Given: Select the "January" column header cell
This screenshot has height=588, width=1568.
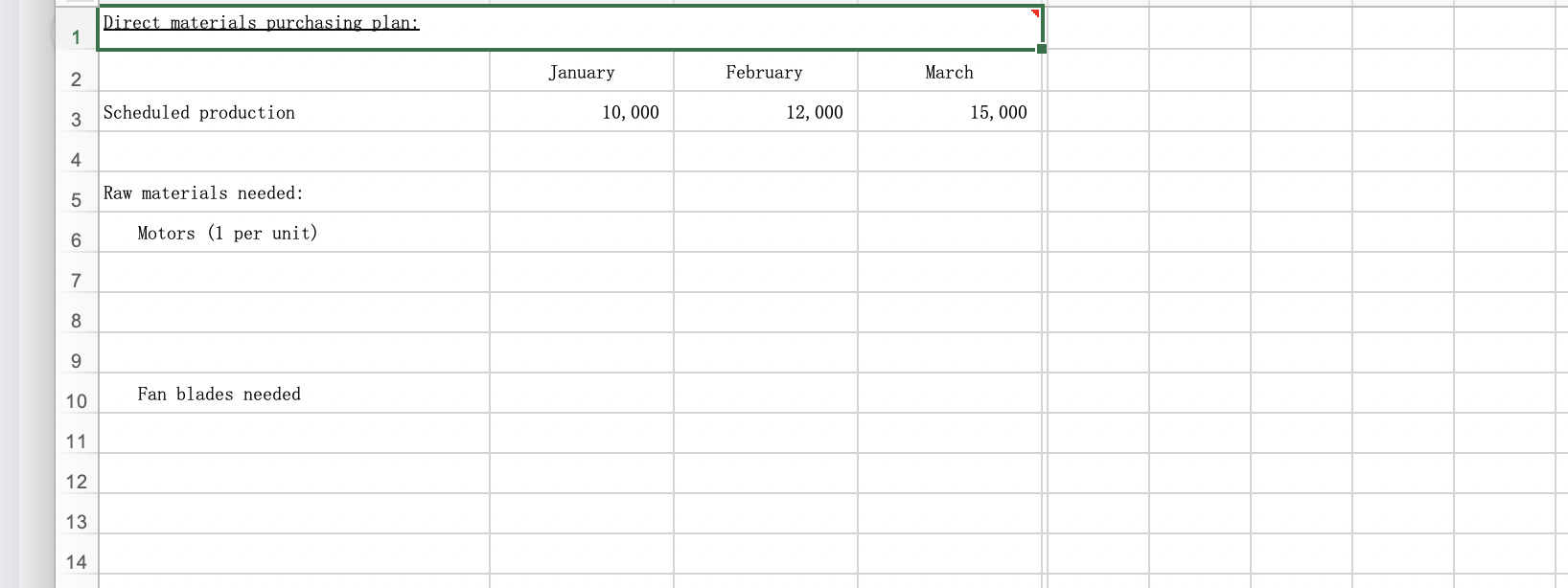Looking at the screenshot, I should [x=582, y=72].
